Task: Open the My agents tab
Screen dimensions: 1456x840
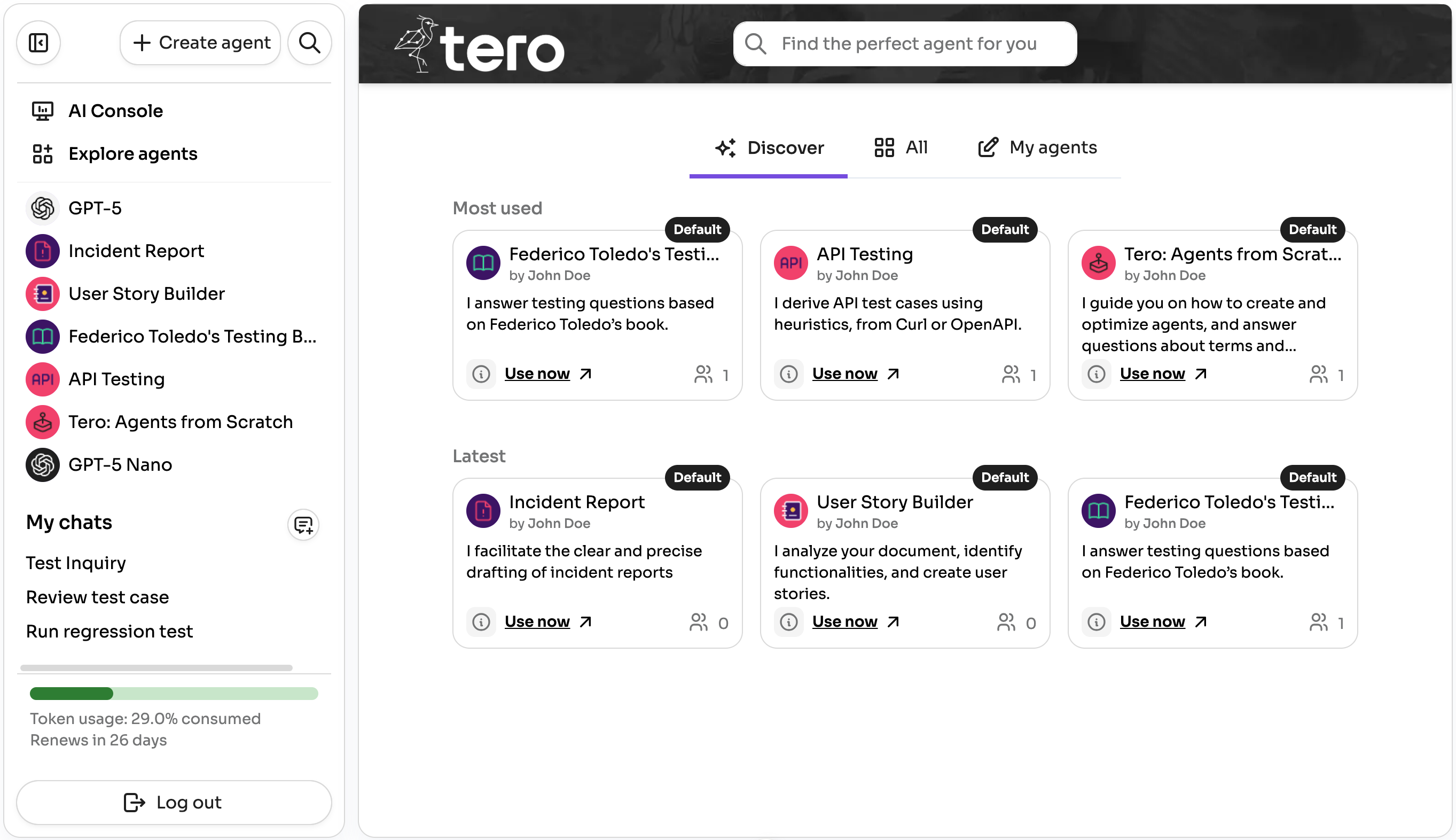Action: pyautogui.click(x=1038, y=147)
